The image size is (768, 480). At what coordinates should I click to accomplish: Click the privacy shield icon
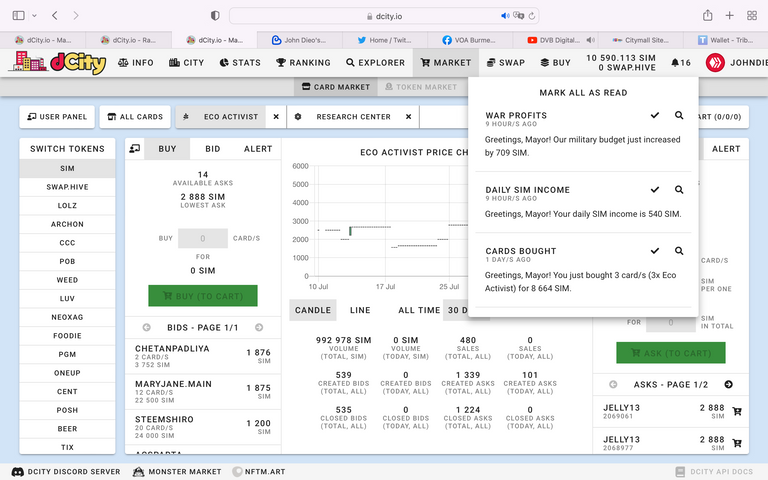coord(215,16)
